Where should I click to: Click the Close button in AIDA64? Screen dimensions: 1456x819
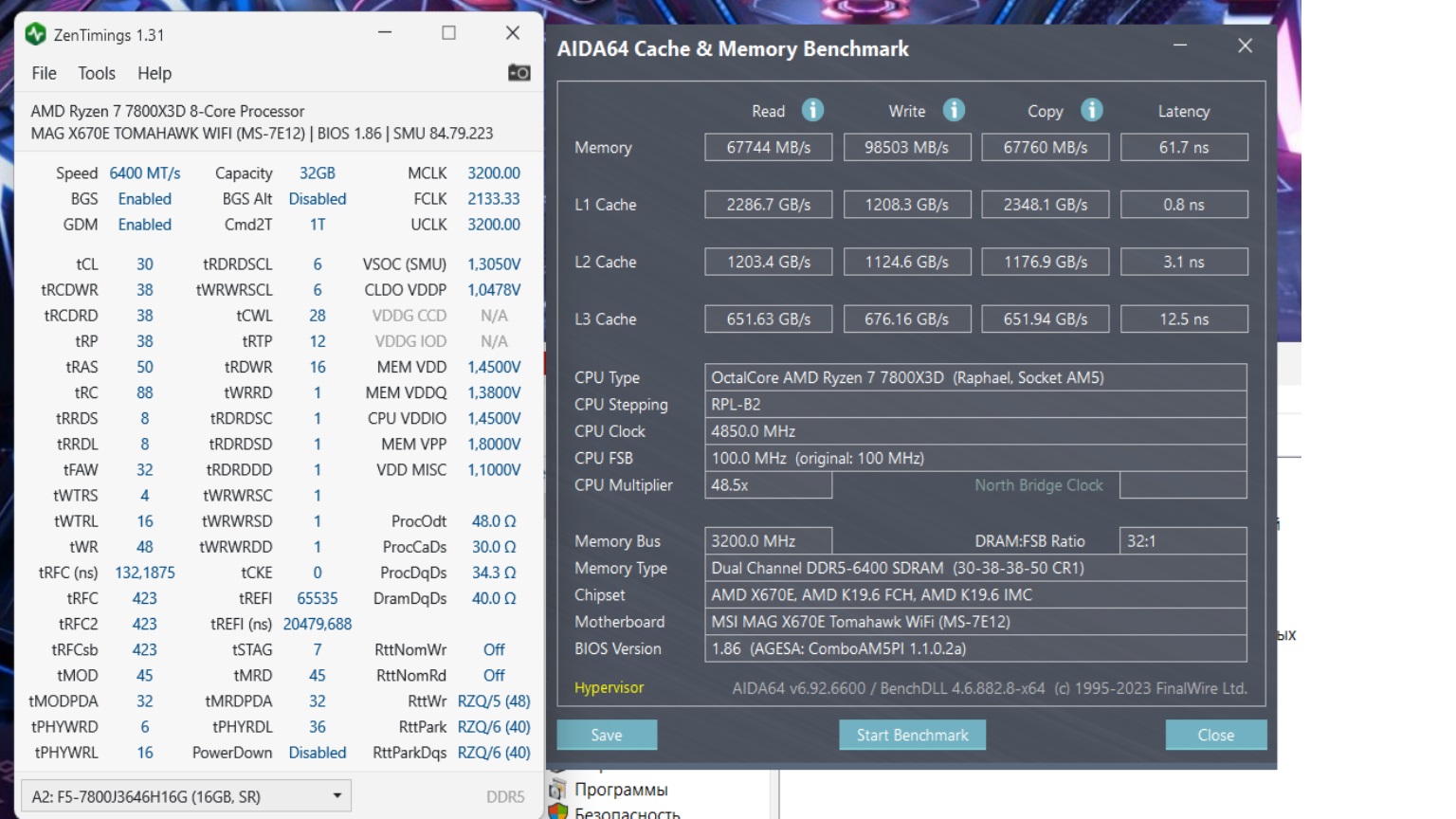tap(1215, 735)
